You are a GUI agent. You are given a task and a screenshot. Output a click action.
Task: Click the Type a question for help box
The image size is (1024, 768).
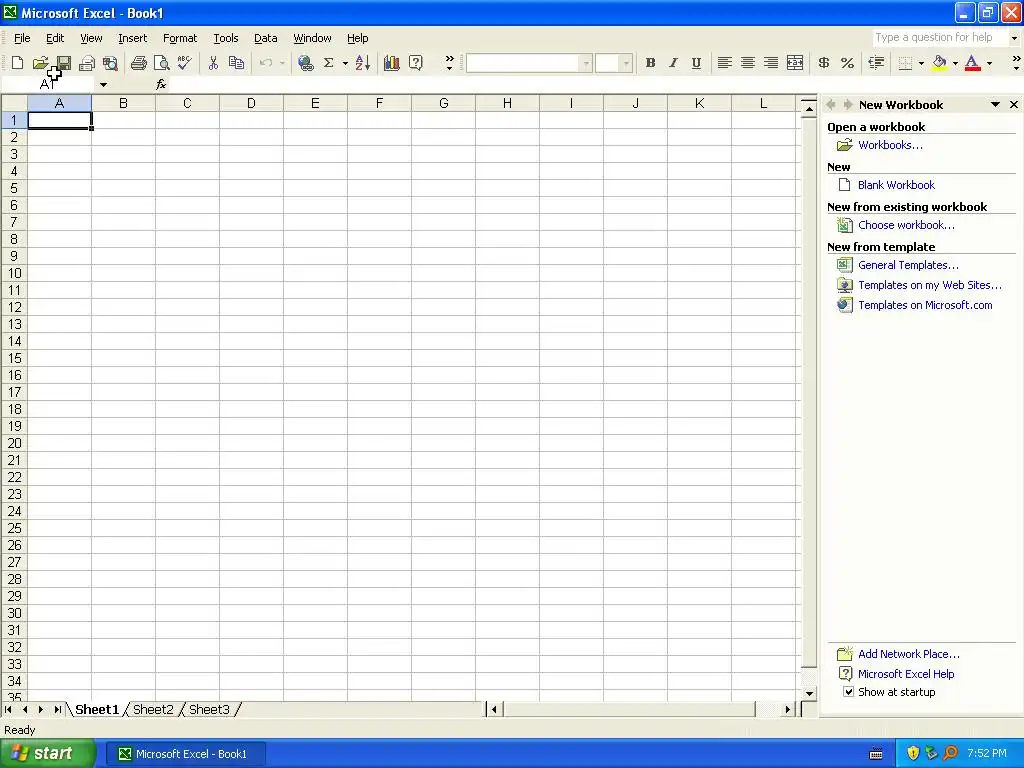940,38
